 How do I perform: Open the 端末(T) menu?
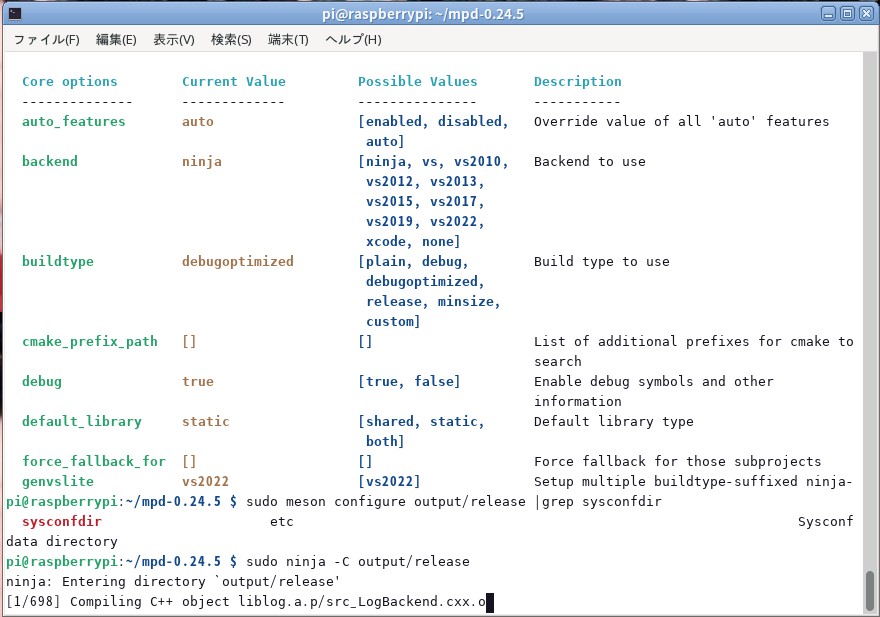(288, 39)
